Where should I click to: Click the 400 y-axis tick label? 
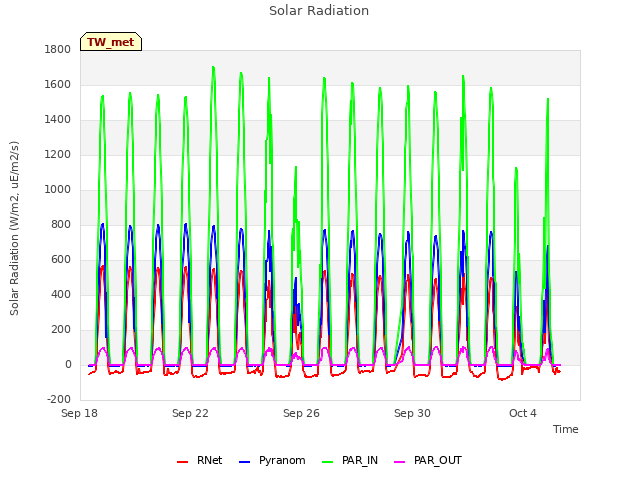tap(61, 294)
